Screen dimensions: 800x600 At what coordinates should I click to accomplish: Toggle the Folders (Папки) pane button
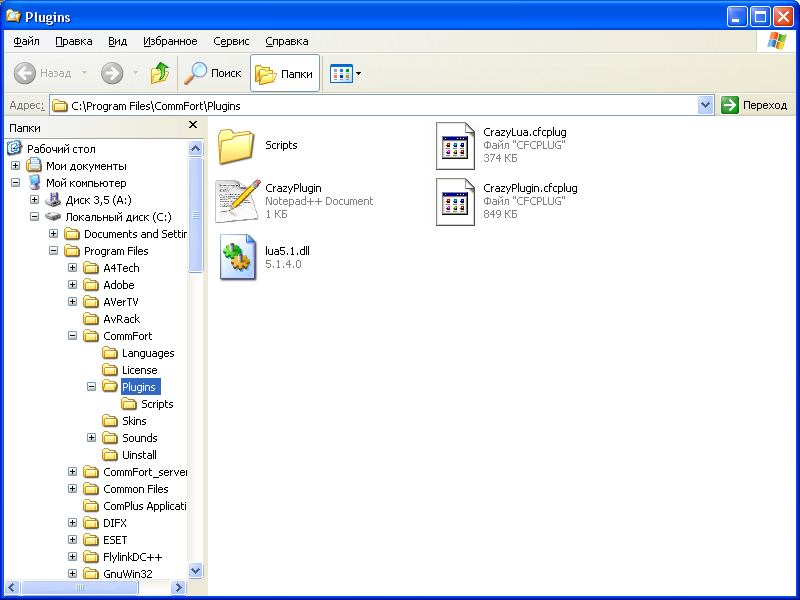tap(284, 73)
